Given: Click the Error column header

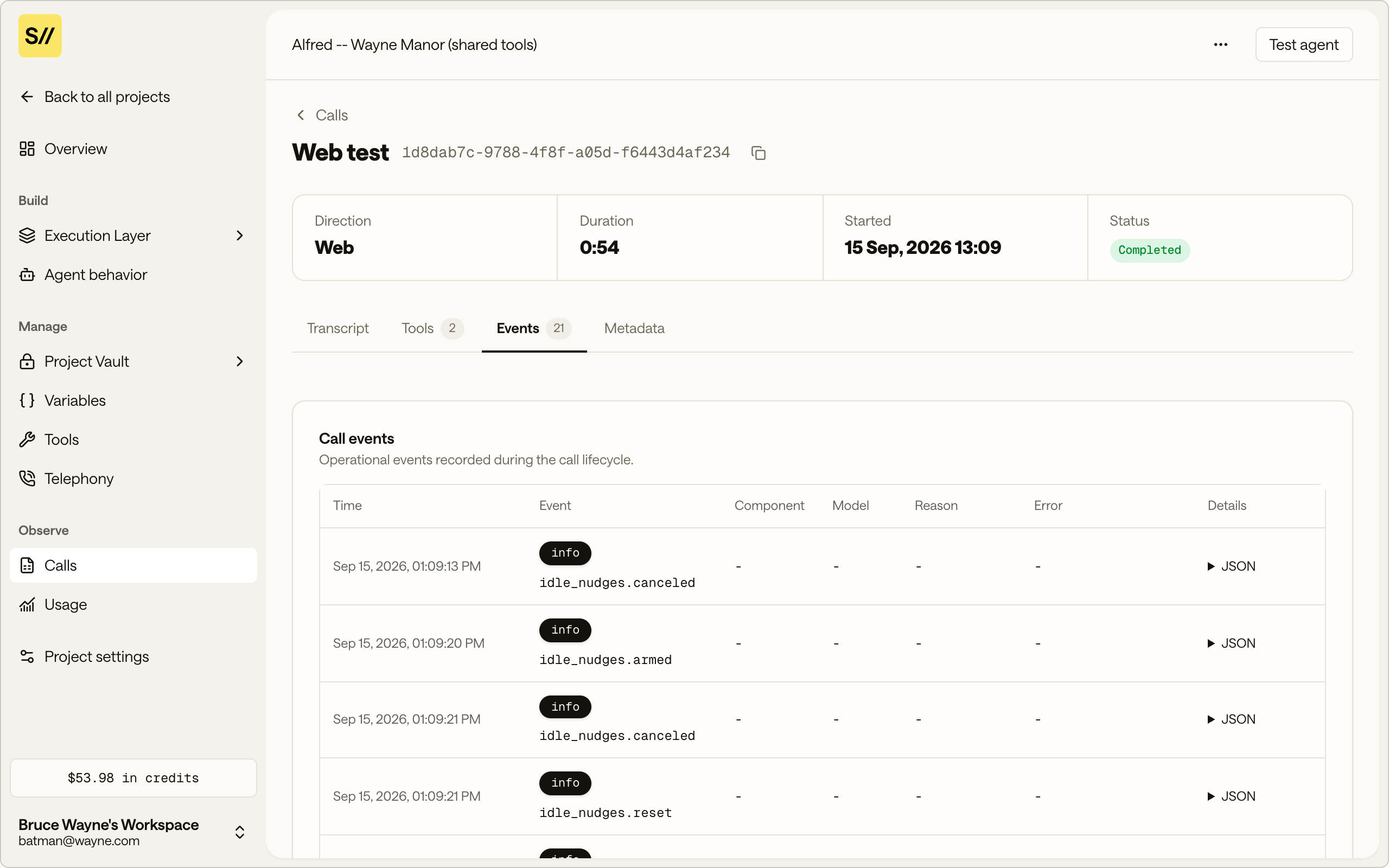Looking at the screenshot, I should click(x=1048, y=505).
